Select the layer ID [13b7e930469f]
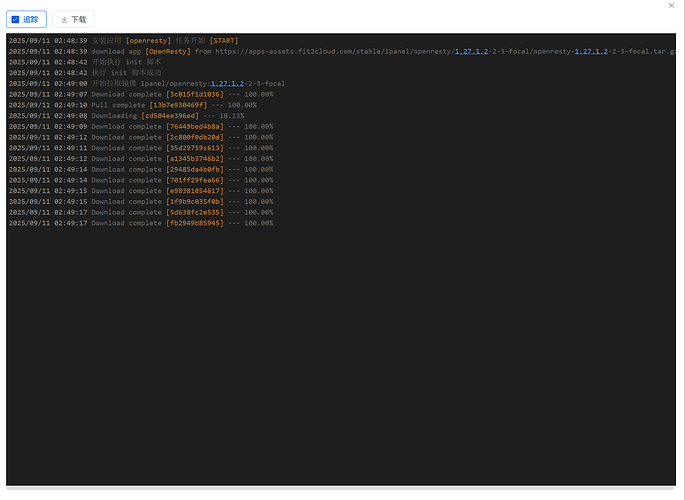Image resolution: width=685 pixels, height=500 pixels. pos(178,105)
